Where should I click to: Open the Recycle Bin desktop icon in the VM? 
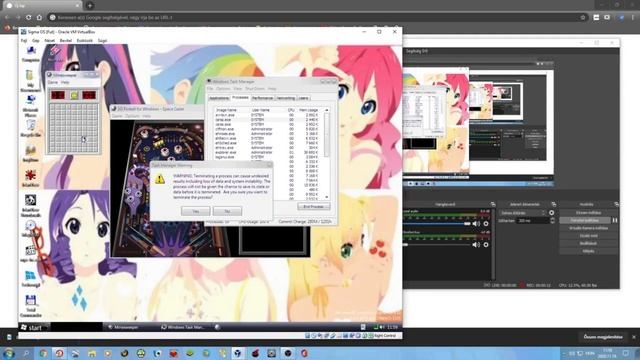(x=31, y=126)
